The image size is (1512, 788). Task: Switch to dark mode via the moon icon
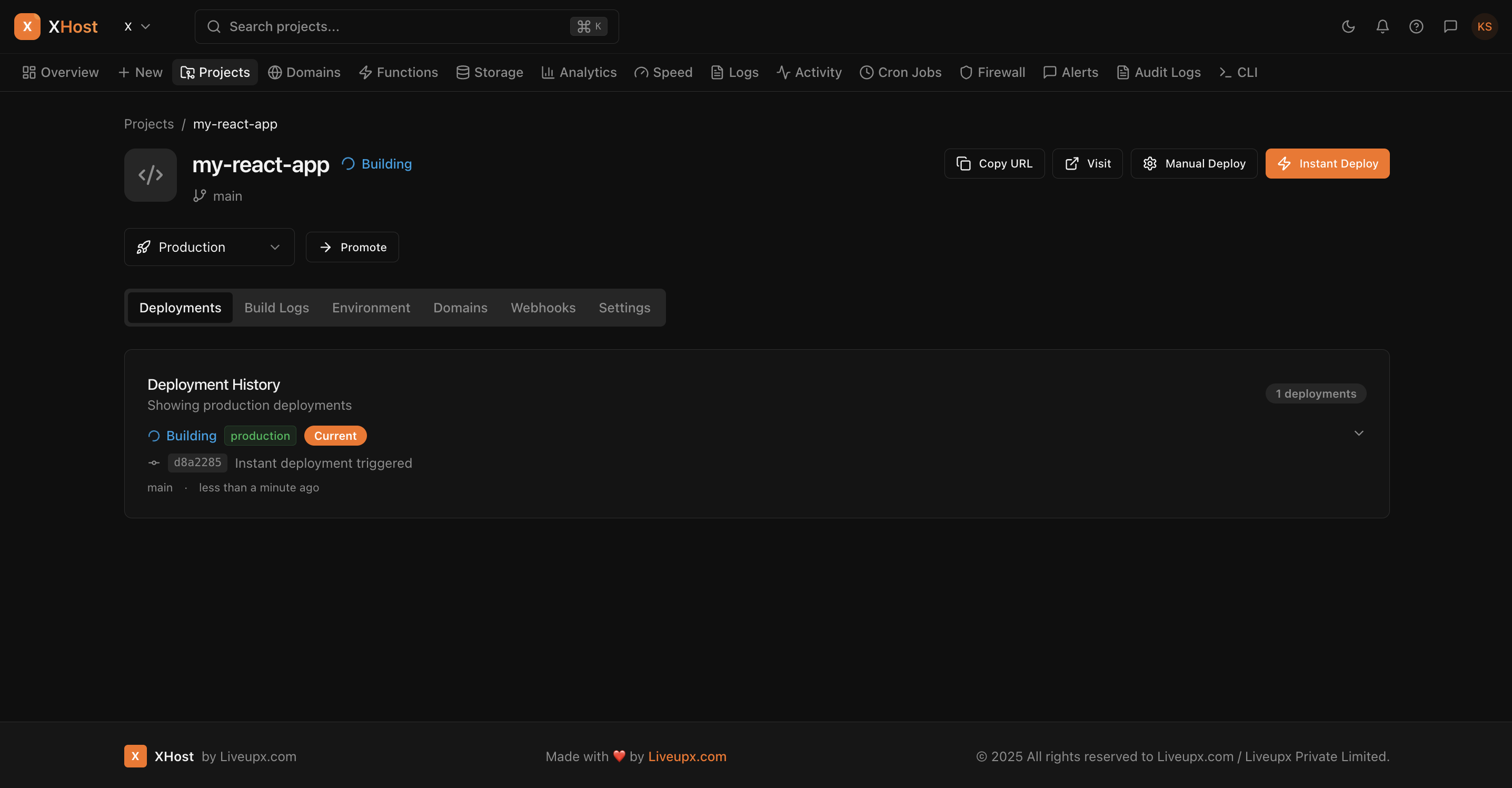pyautogui.click(x=1348, y=26)
